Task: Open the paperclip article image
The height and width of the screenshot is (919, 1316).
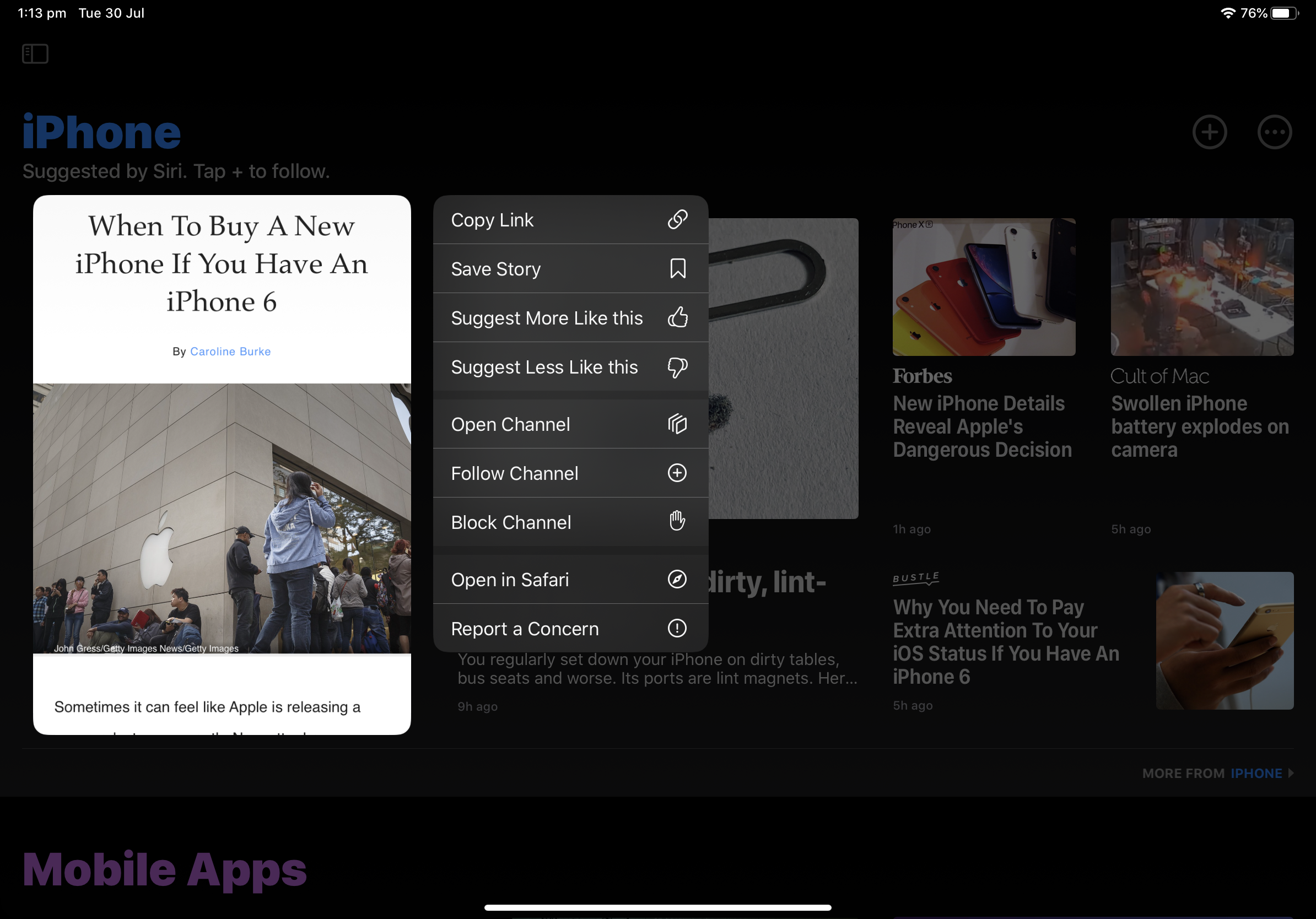Action: click(783, 369)
